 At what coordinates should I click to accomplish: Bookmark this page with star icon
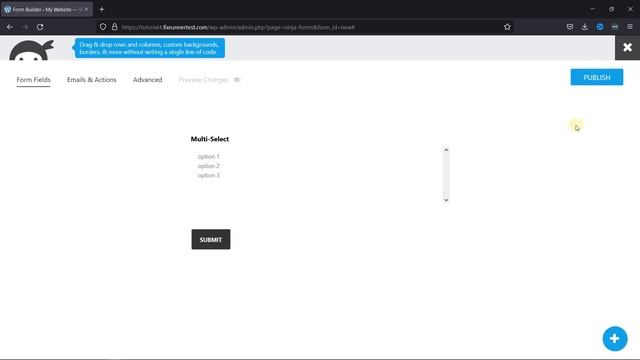click(507, 27)
